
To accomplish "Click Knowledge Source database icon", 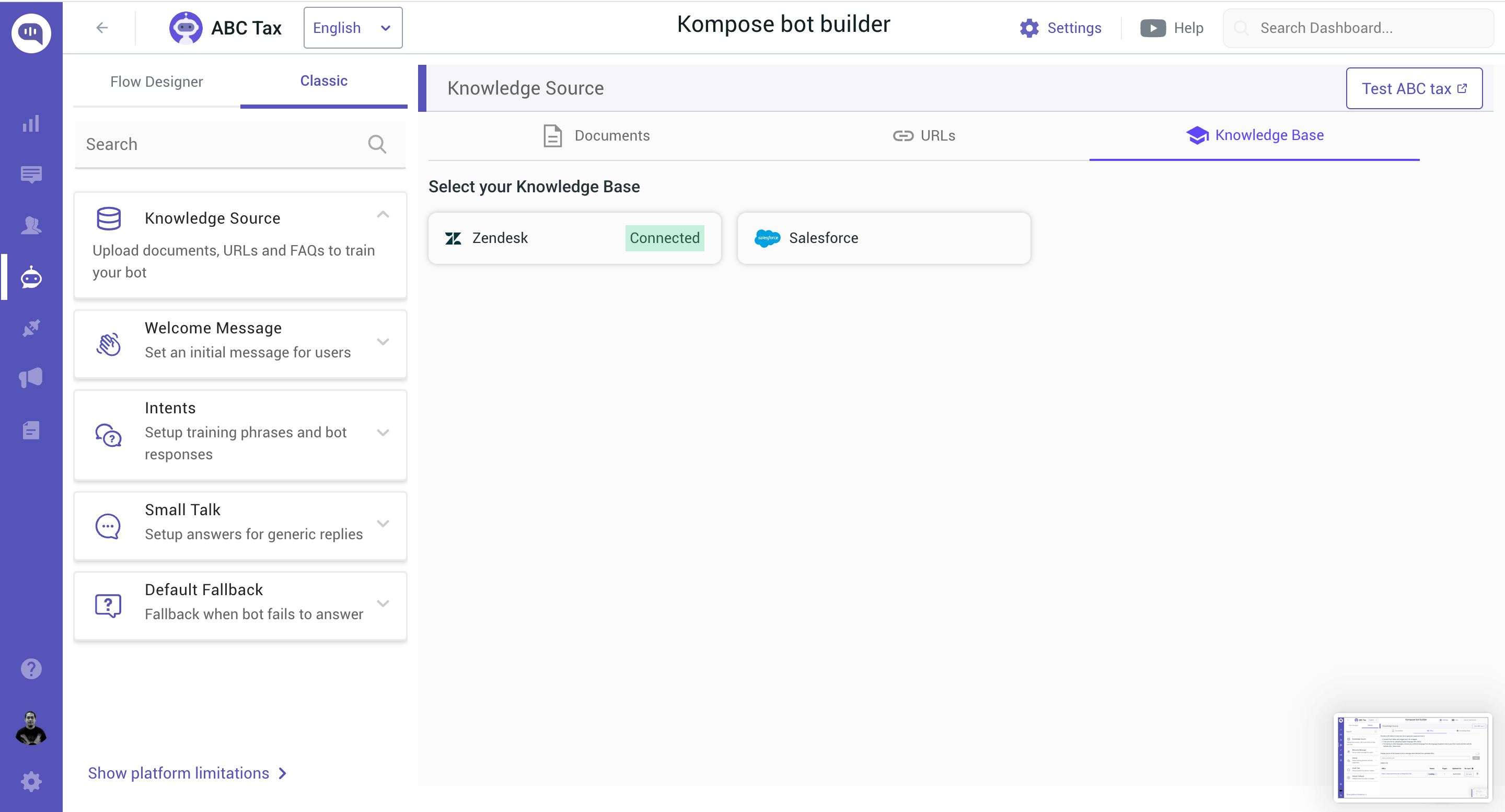I will [x=109, y=218].
